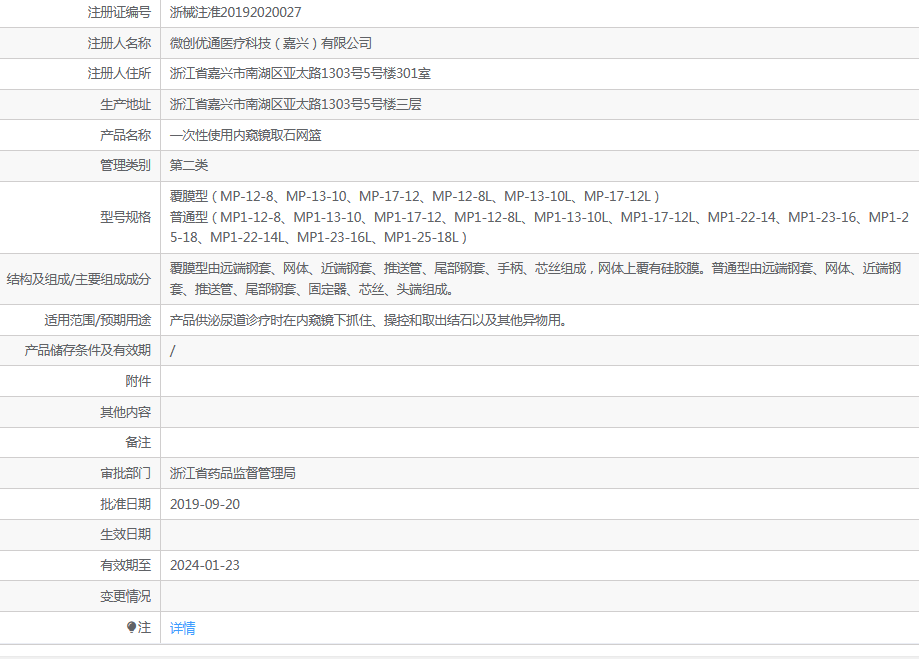919x659 pixels.
Task: Click the 产品名称 label
Action: pos(125,135)
